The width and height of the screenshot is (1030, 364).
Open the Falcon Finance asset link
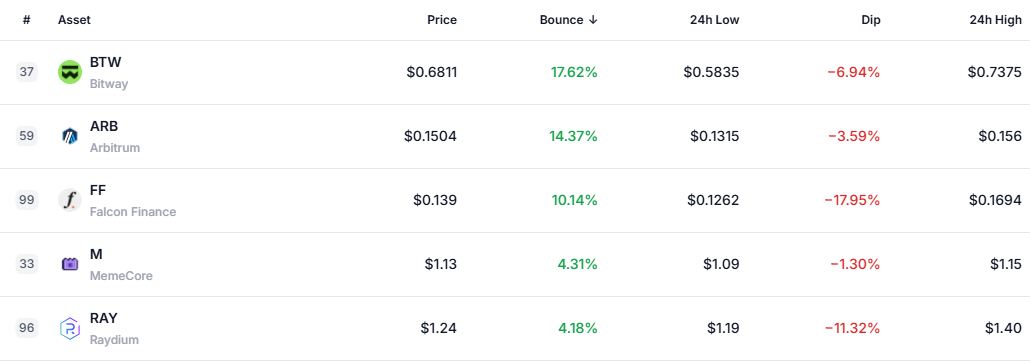tap(133, 212)
